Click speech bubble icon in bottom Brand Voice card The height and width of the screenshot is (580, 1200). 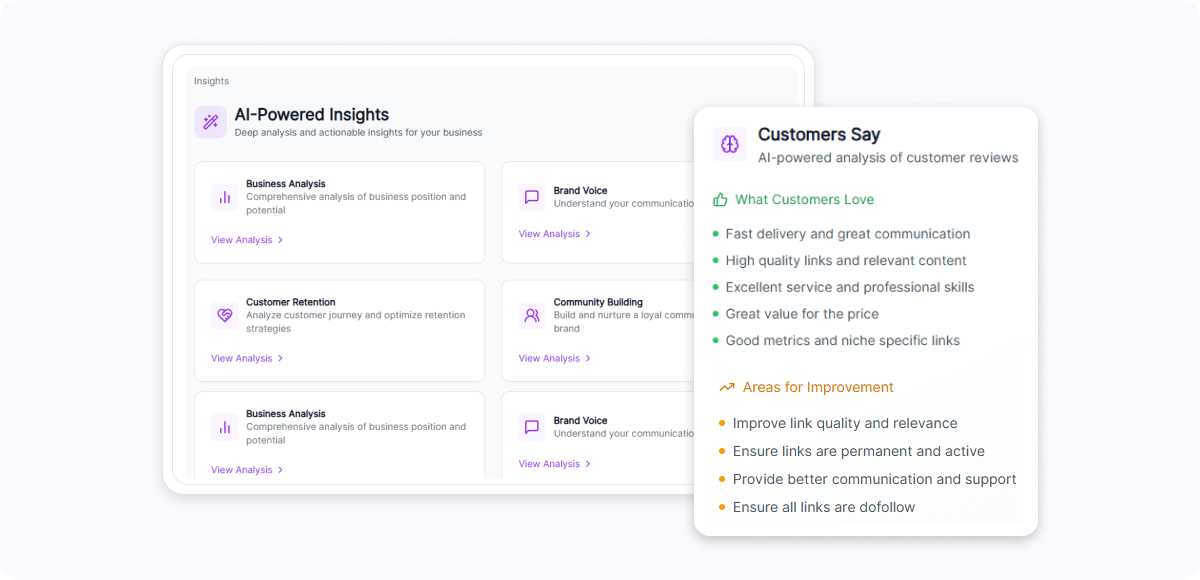532,427
